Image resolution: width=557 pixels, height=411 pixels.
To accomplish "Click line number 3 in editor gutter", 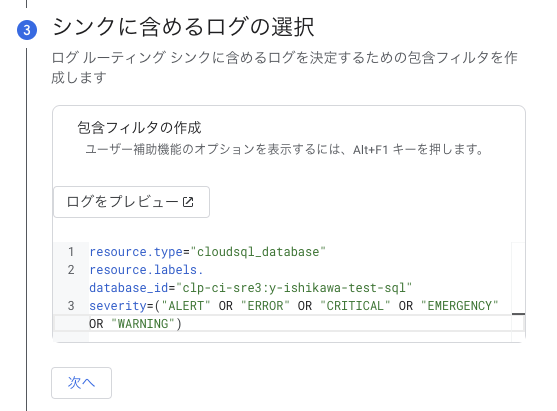I will [x=71, y=306].
